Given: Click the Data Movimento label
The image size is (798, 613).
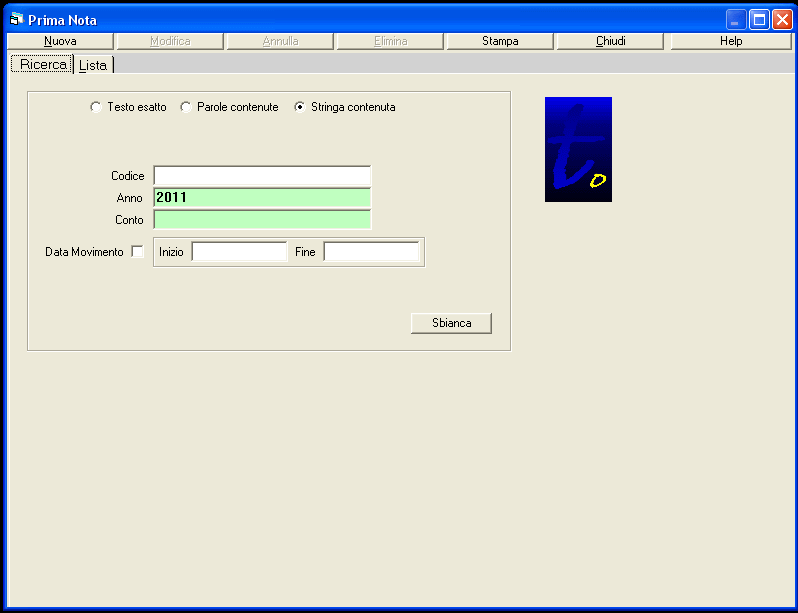Looking at the screenshot, I should 84,252.
